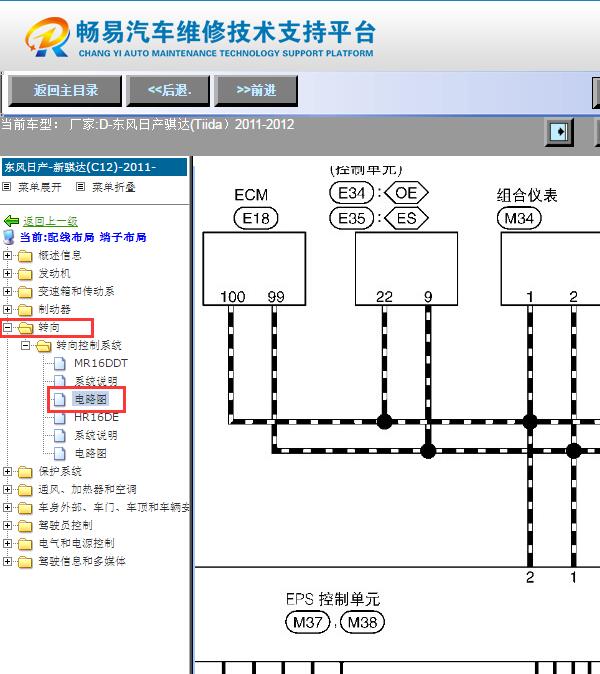The width and height of the screenshot is (600, 674).
Task: Select the highlighted 电路图 tree item
Action: (x=91, y=399)
